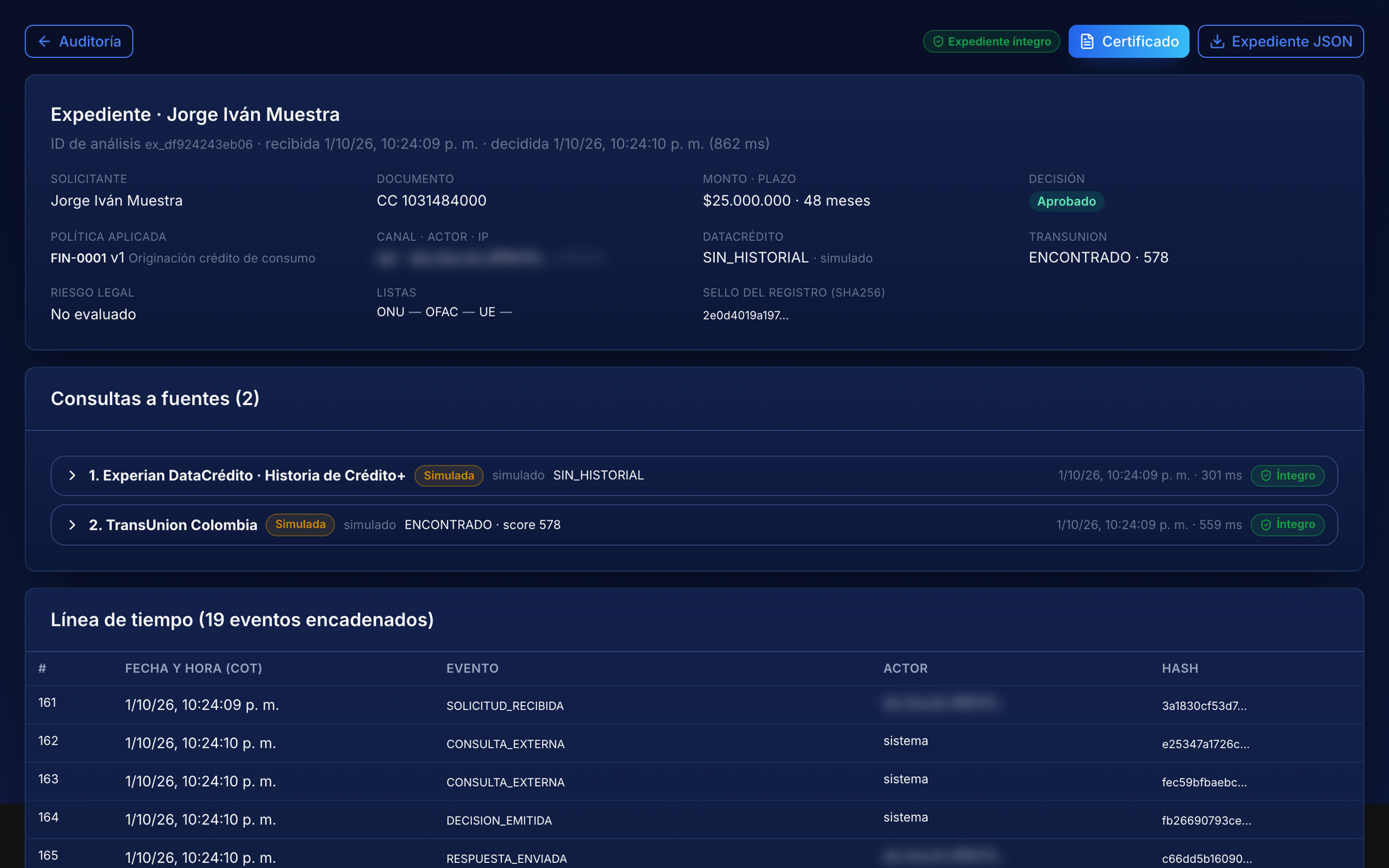Image resolution: width=1389 pixels, height=868 pixels.
Task: Click DECISION_EMITIDA event in row 164
Action: pos(499,821)
